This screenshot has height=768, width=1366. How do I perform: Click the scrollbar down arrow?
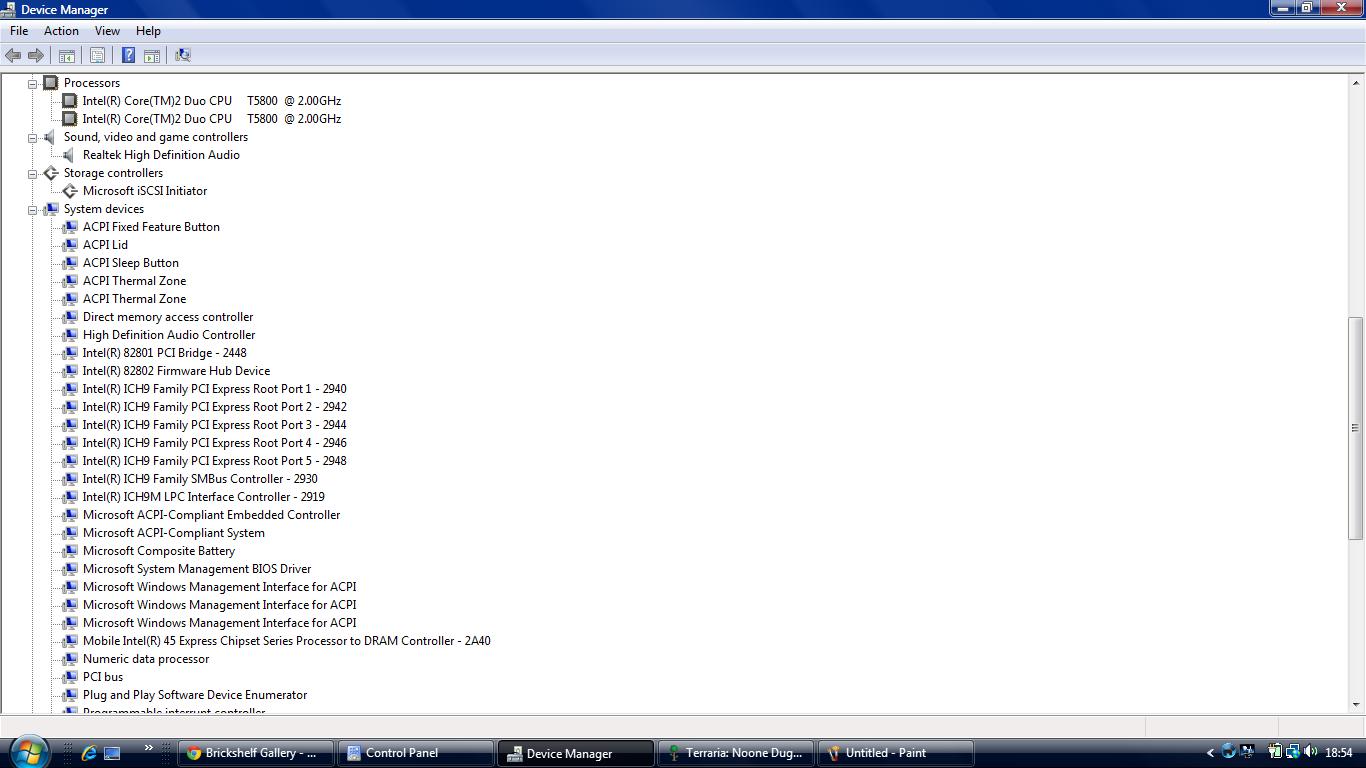click(x=1356, y=704)
